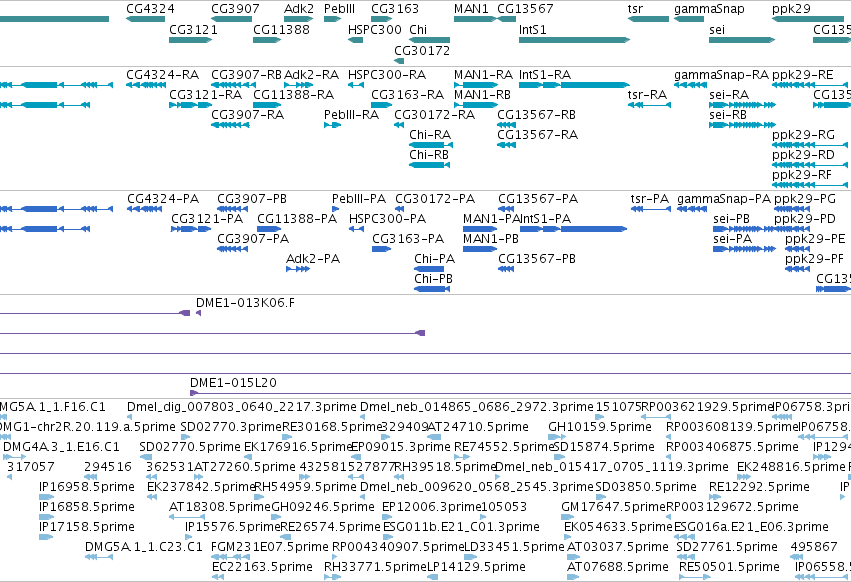Screen dimensions: 851x582
Task: Select the gammaSnap-PA protein
Action: [692, 210]
